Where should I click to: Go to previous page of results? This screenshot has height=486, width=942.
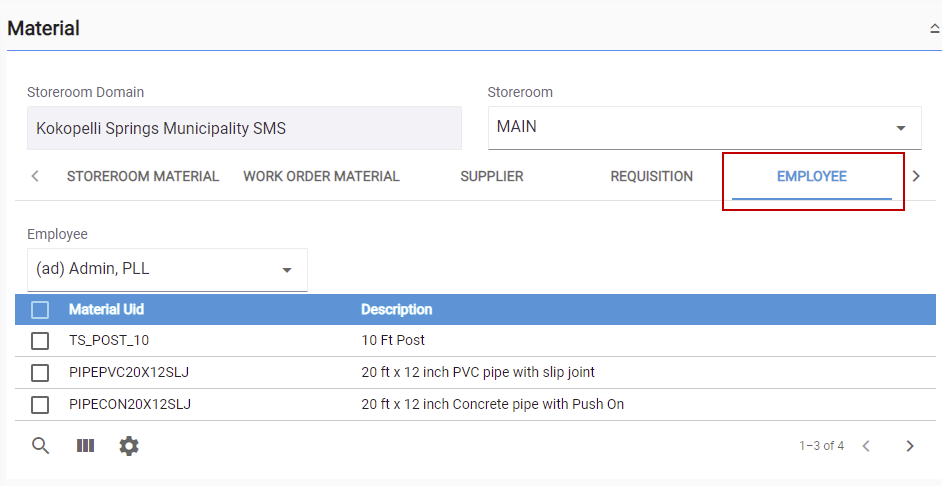[x=866, y=446]
